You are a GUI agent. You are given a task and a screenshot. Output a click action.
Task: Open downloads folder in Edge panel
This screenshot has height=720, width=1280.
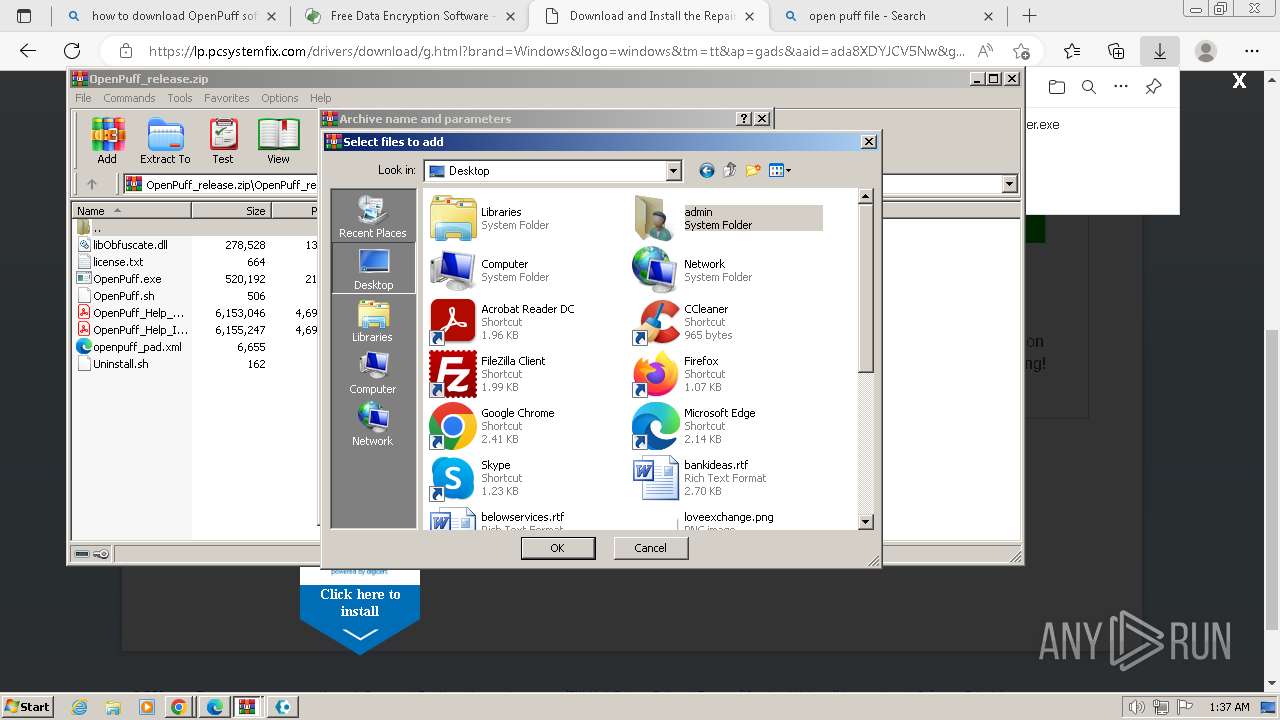(x=1057, y=87)
